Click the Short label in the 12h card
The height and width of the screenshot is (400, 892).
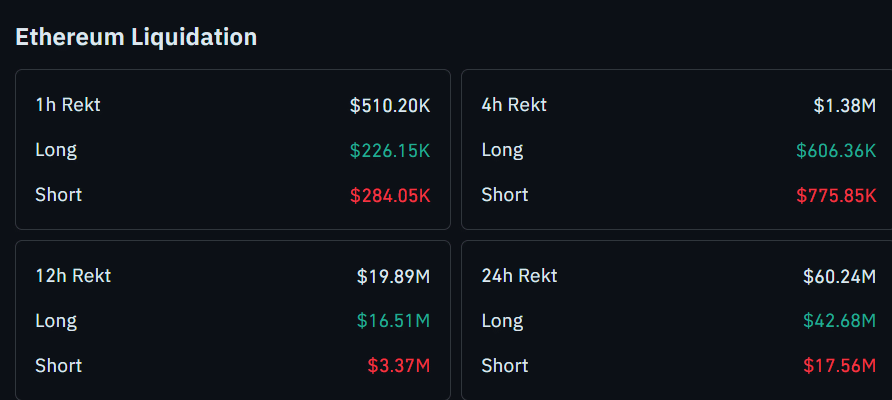tap(59, 365)
